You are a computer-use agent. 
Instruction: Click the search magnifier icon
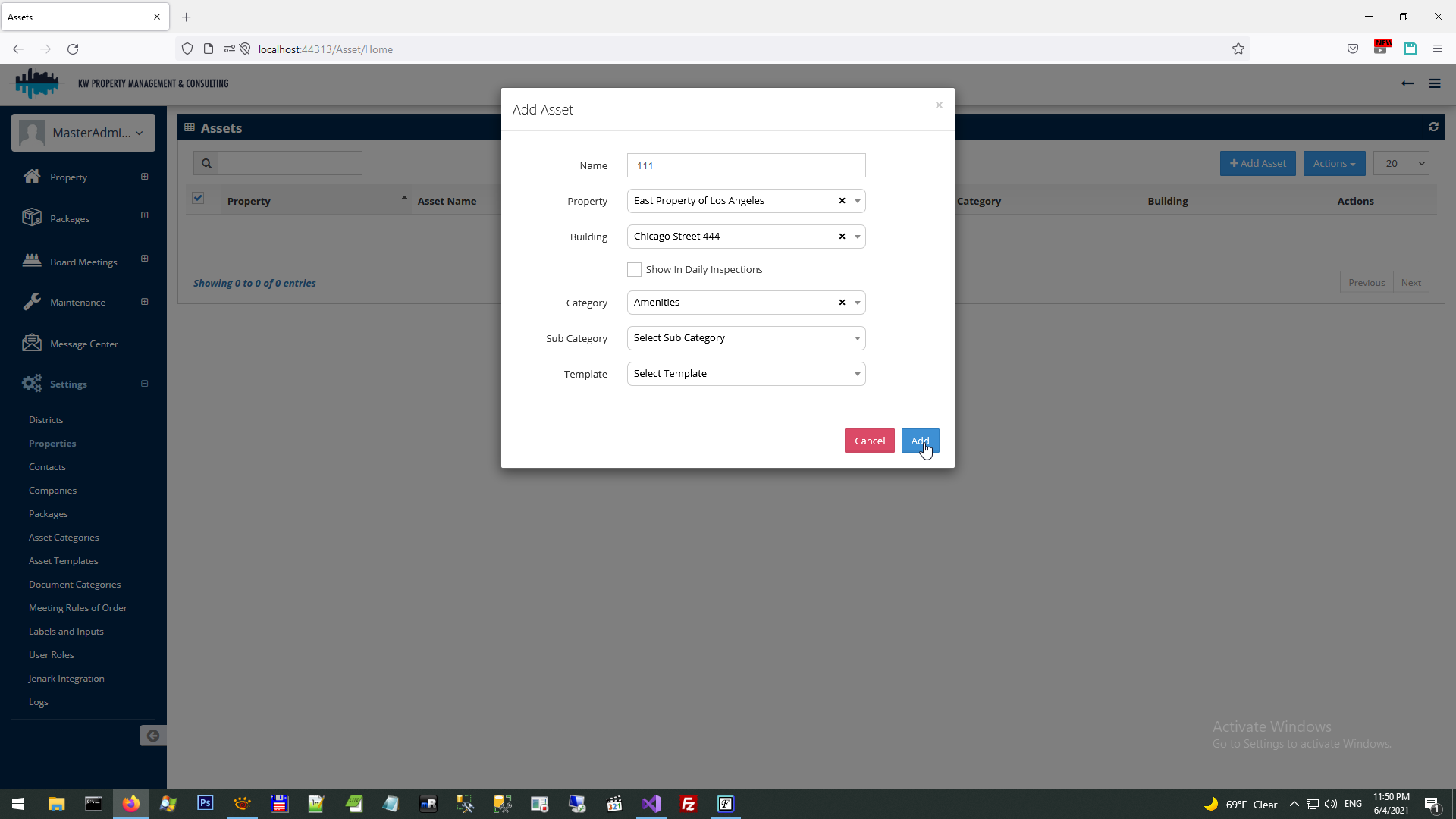tap(206, 163)
